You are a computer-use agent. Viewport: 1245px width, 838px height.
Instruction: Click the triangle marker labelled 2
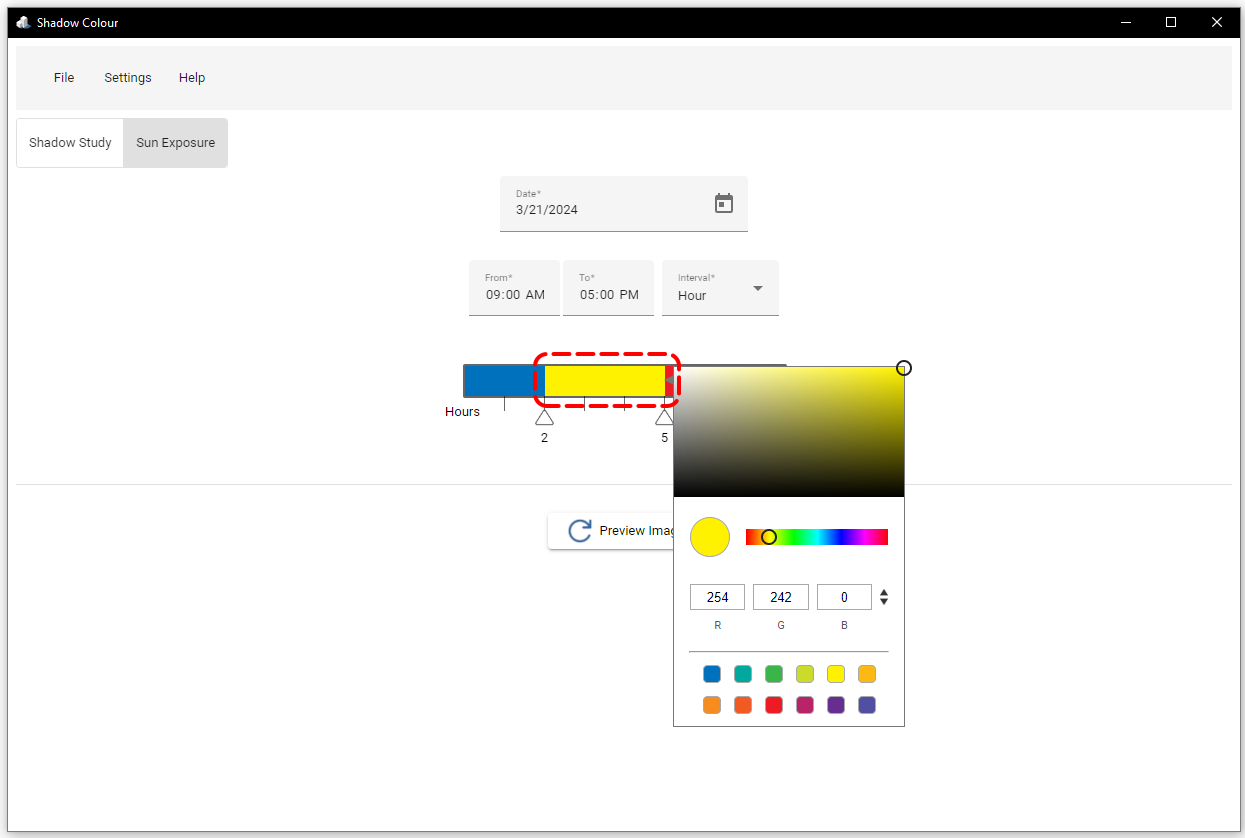(x=544, y=417)
